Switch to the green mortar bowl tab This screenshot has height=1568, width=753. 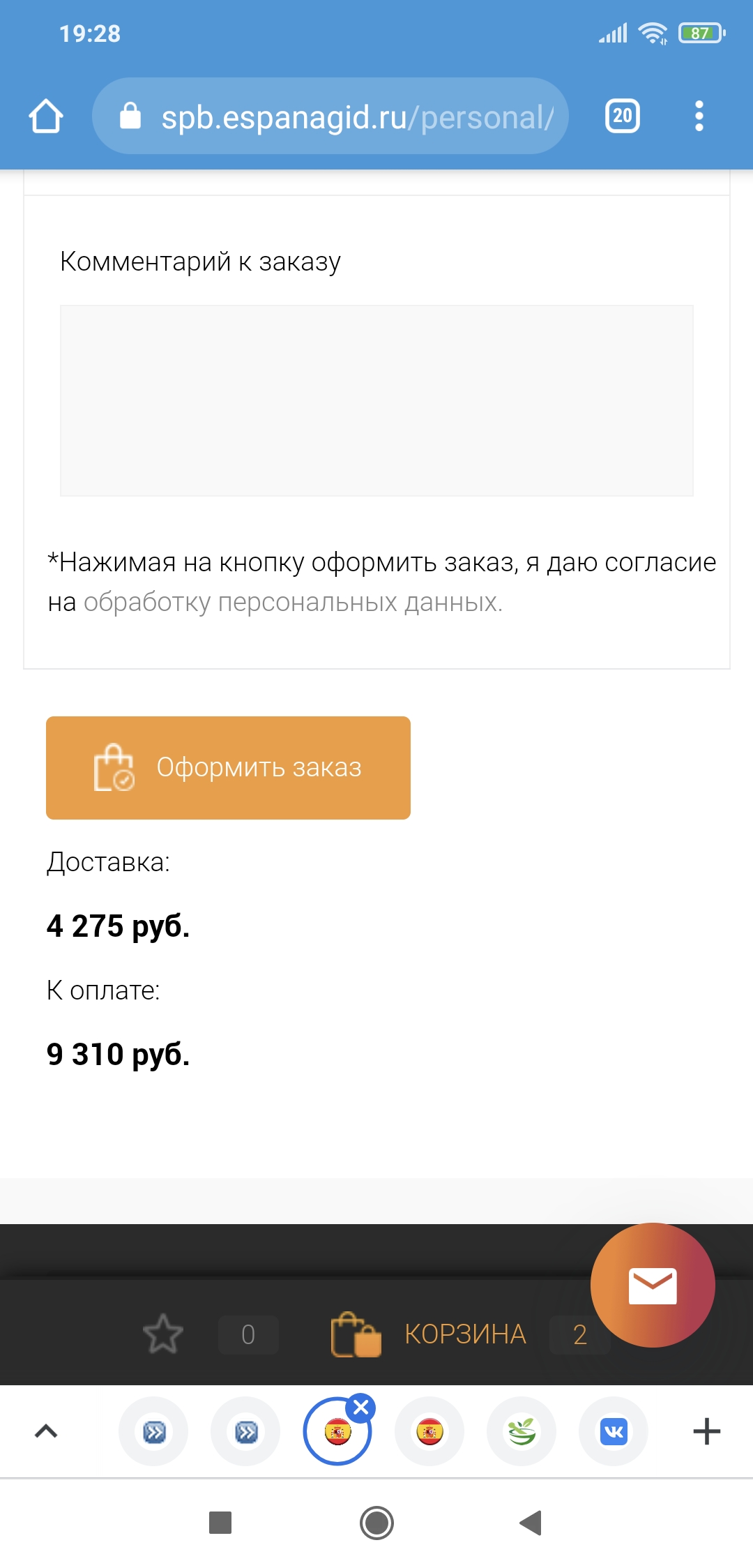coord(522,1431)
